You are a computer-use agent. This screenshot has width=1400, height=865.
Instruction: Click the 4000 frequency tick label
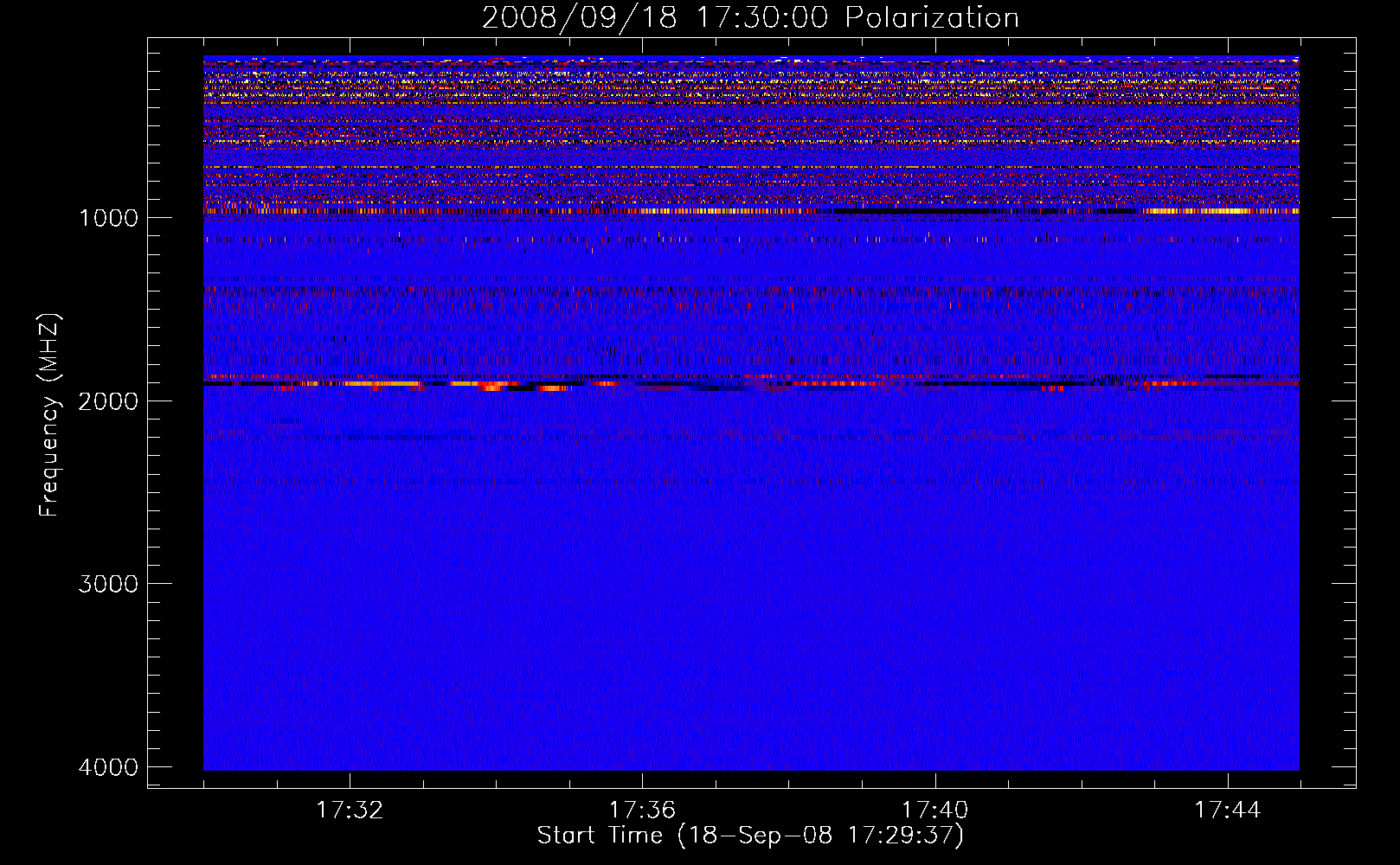coord(108,767)
